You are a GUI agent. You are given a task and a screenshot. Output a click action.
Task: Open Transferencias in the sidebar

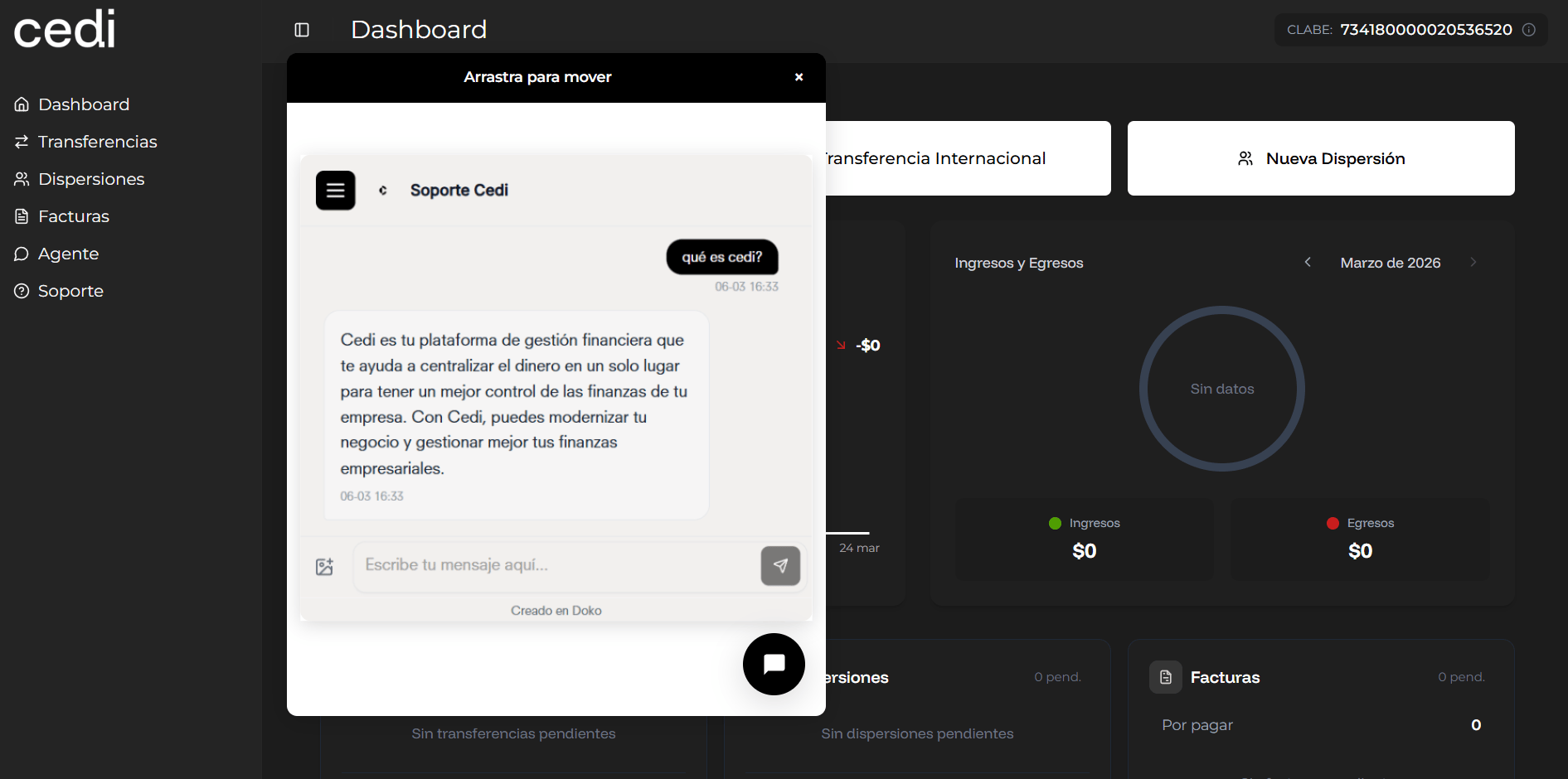85,142
